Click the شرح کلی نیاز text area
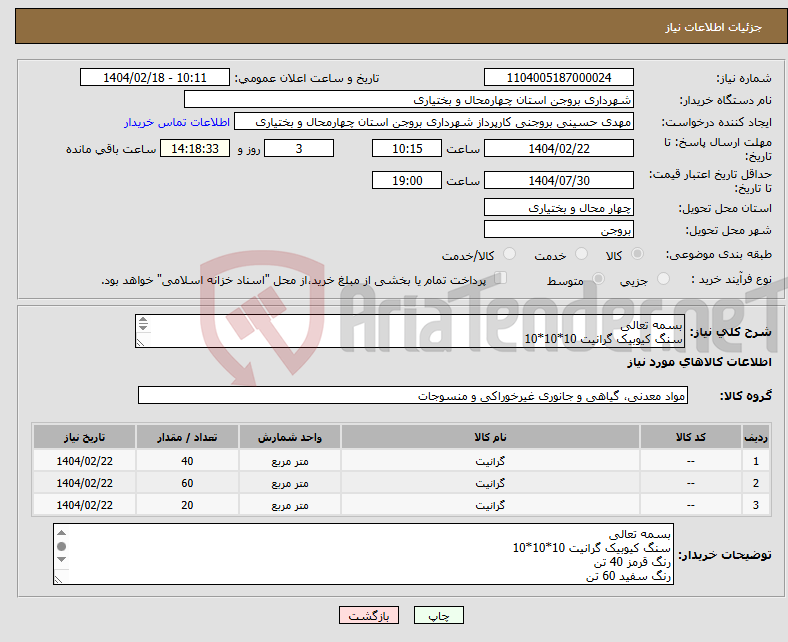The image size is (788, 642). point(410,331)
